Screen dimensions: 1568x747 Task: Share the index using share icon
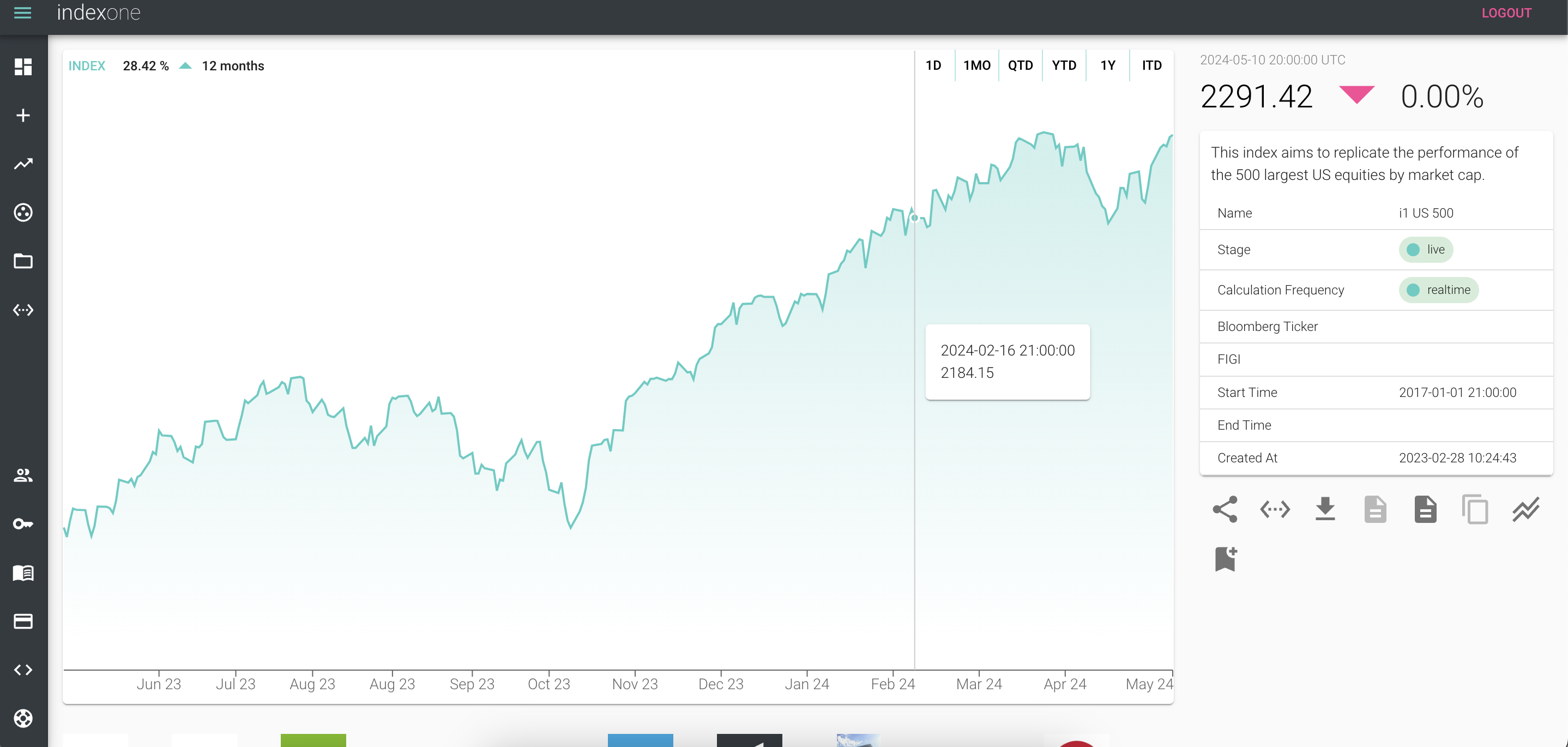coord(1225,509)
